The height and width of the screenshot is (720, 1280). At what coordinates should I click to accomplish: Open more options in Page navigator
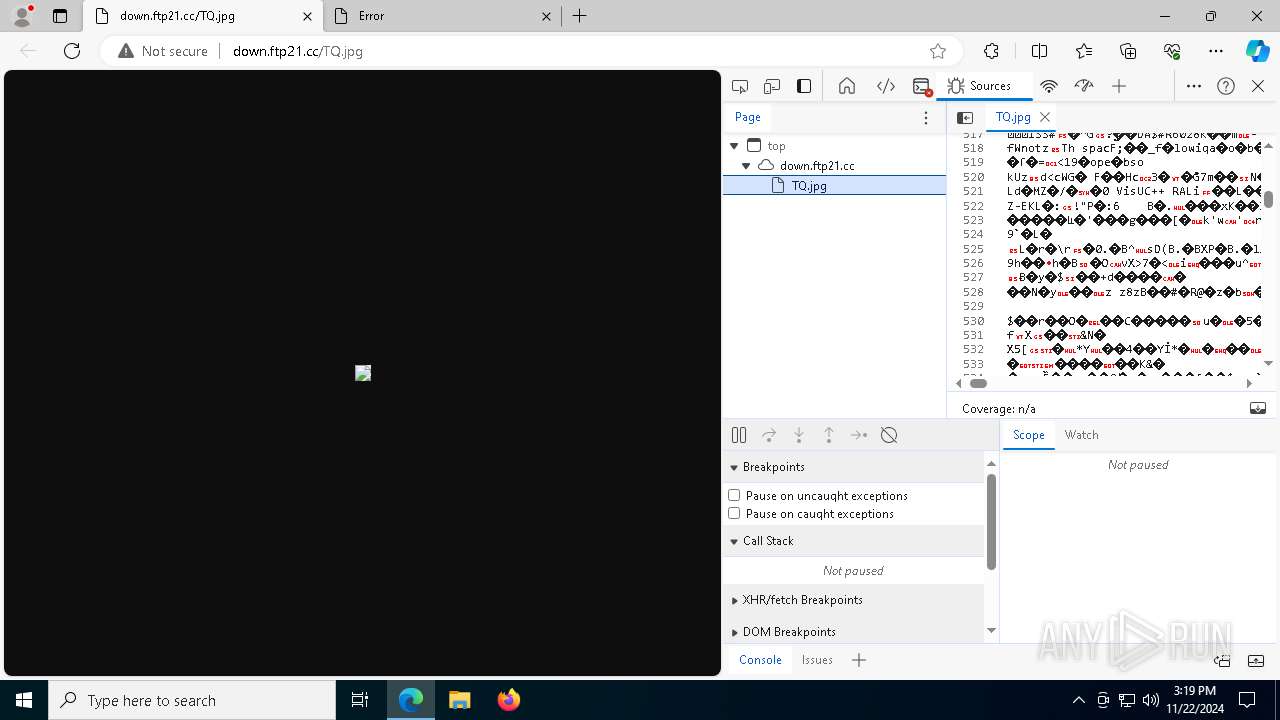click(926, 118)
